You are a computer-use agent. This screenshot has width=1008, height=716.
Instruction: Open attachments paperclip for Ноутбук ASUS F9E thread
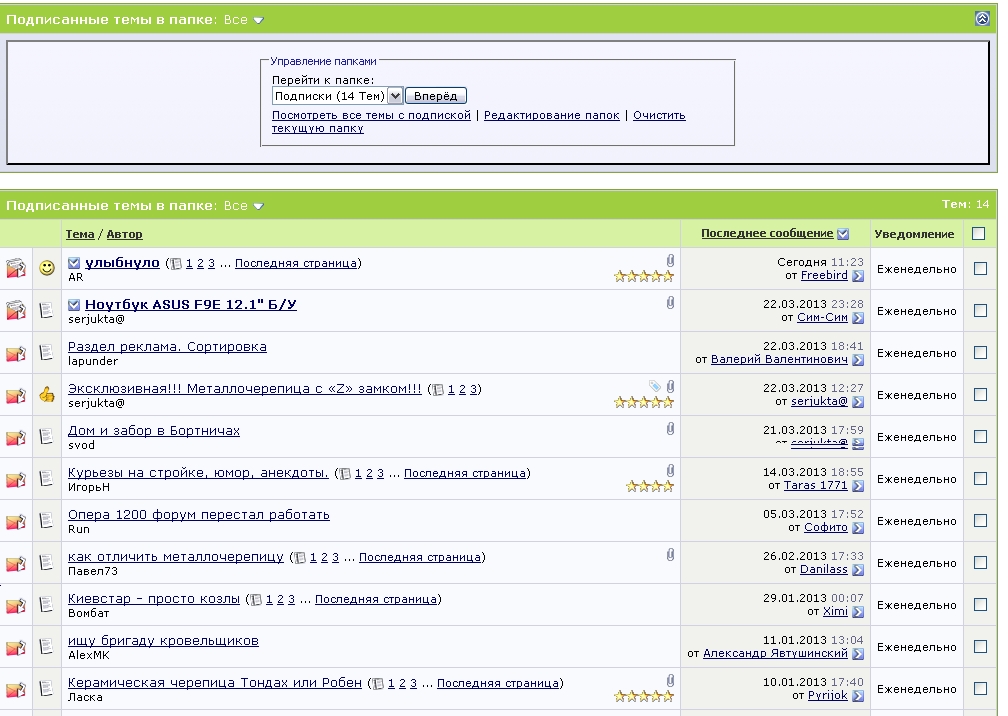[670, 302]
